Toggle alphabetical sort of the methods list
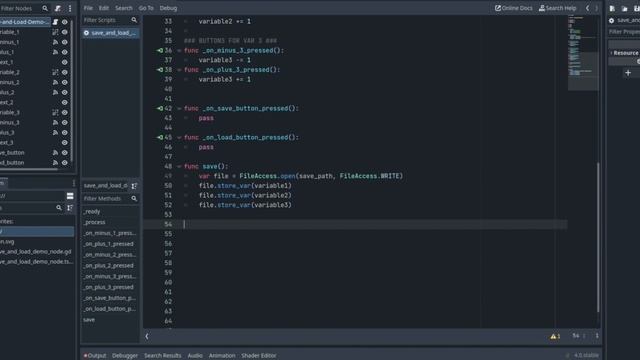The height and width of the screenshot is (360, 640). coord(134,186)
